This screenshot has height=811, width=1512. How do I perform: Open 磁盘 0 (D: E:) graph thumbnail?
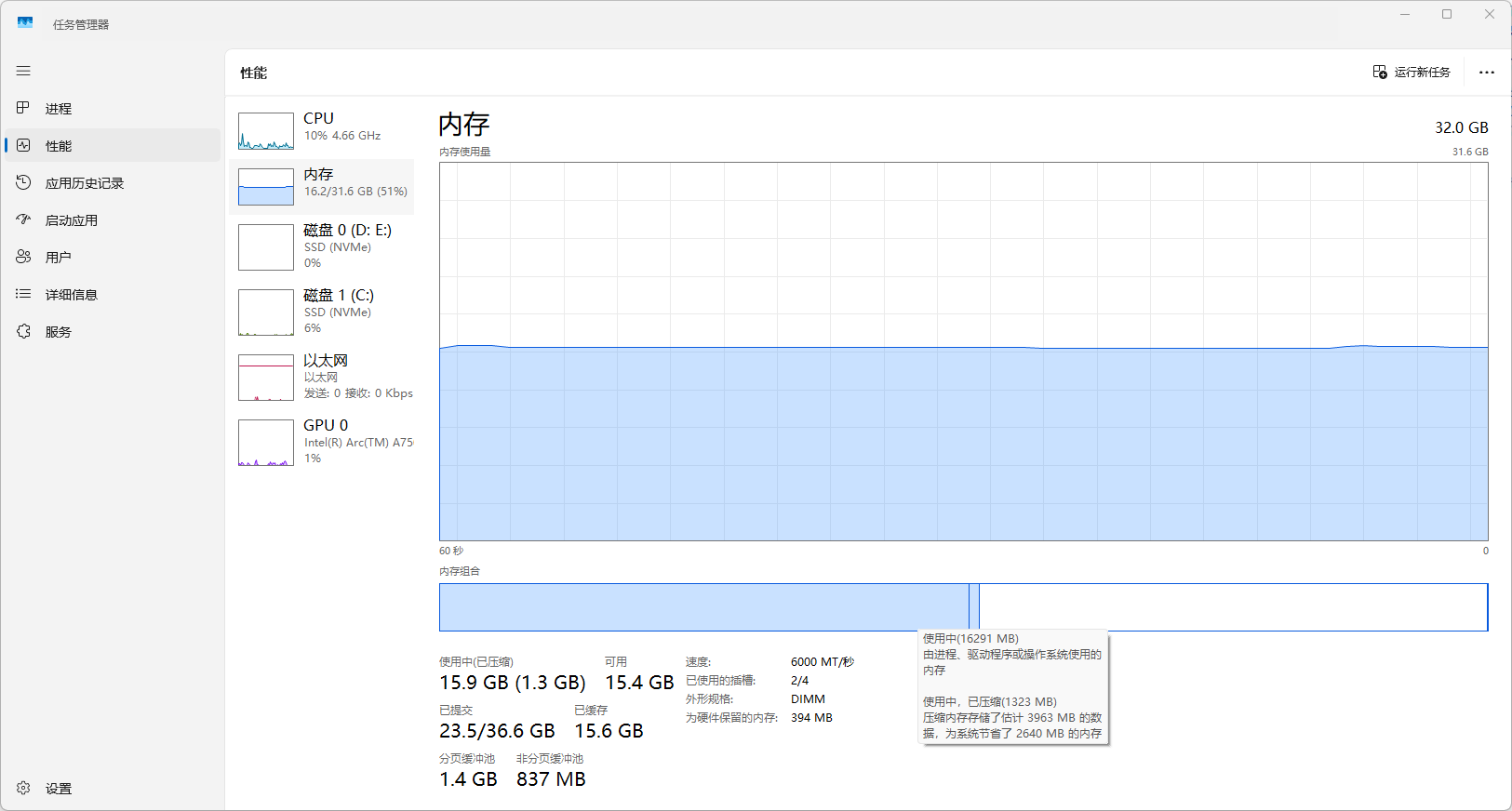(x=266, y=247)
